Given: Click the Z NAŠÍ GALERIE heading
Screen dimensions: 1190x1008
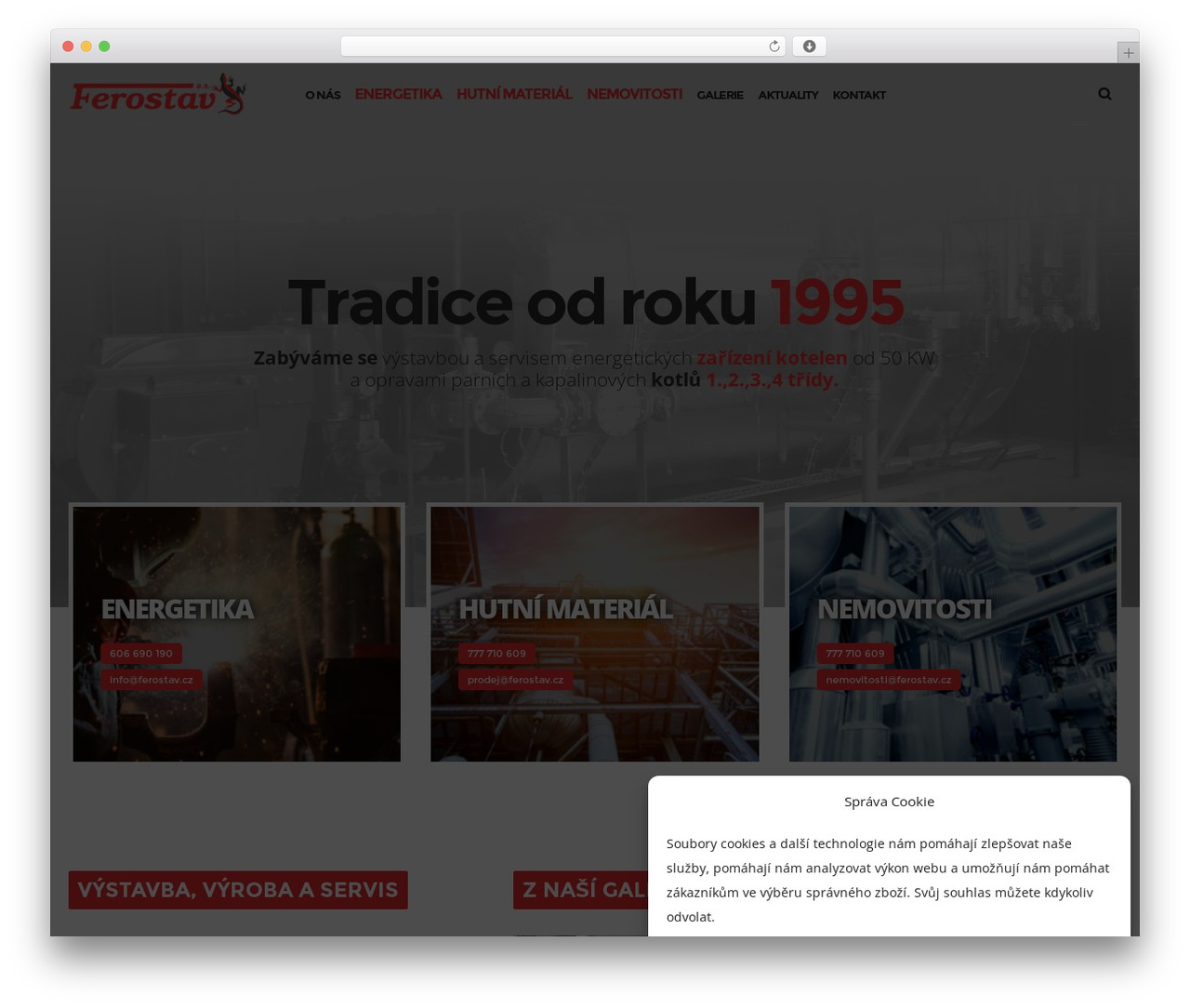Looking at the screenshot, I should tap(581, 890).
